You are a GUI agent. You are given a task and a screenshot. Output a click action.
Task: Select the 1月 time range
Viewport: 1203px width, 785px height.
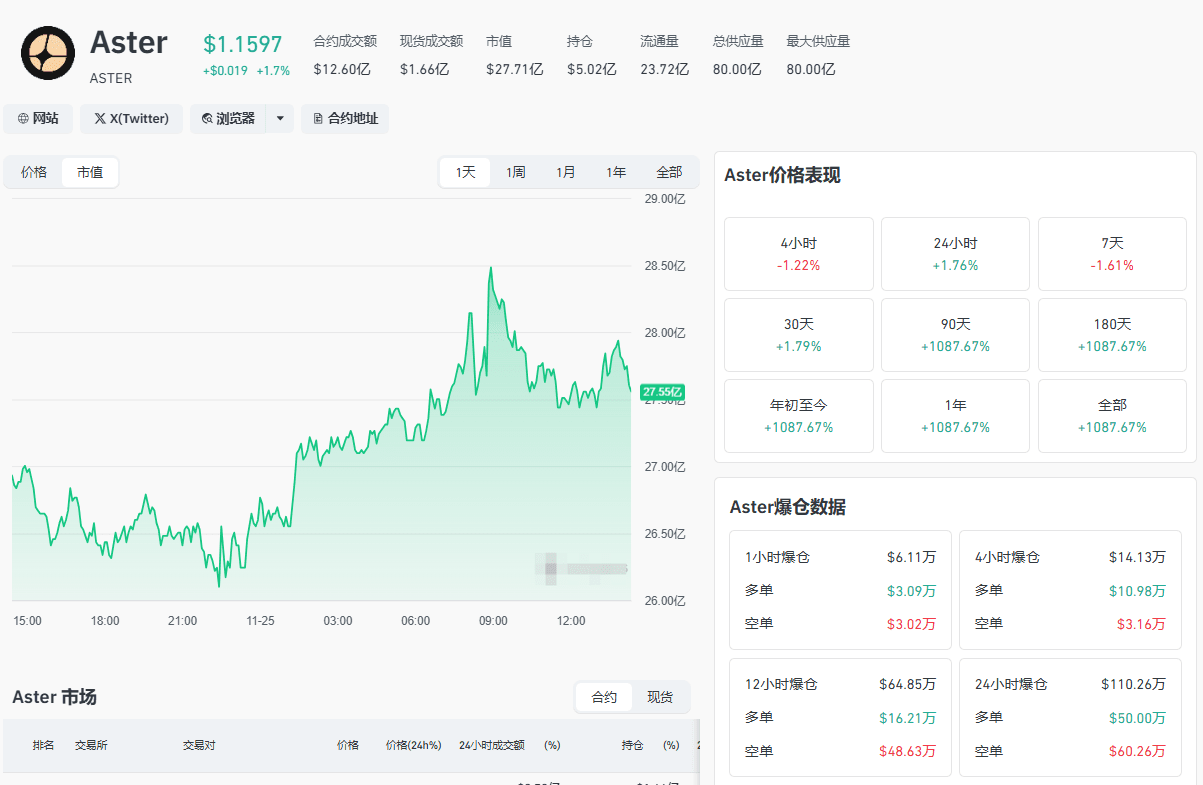[x=565, y=172]
